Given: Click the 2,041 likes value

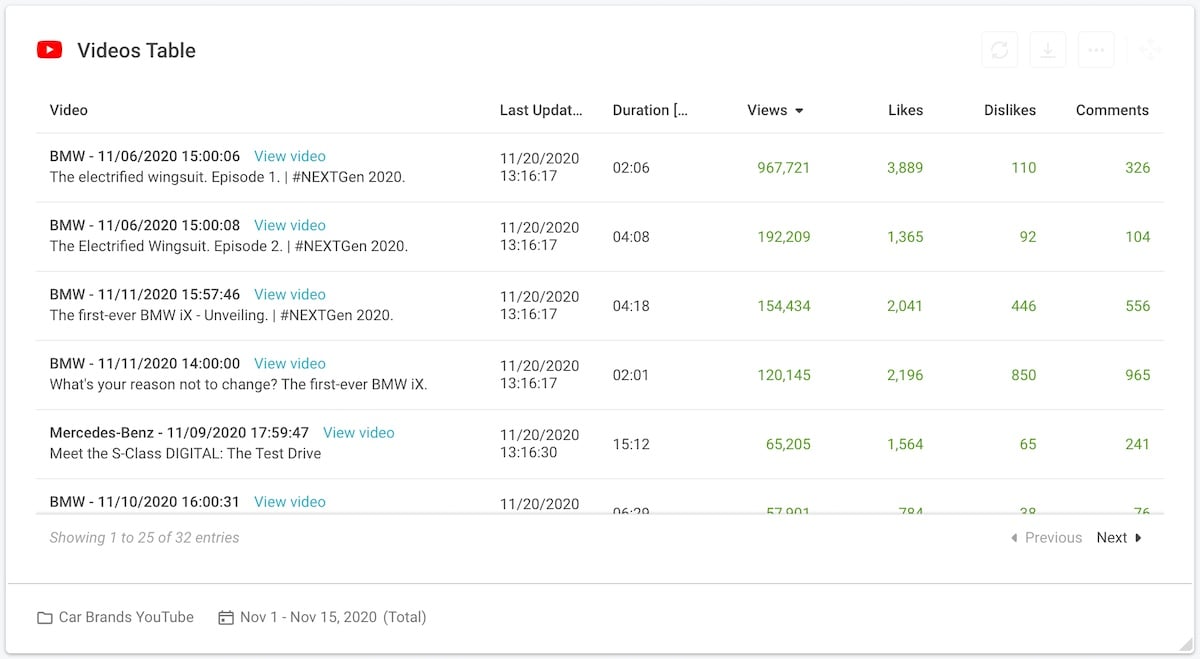Looking at the screenshot, I should (905, 305).
